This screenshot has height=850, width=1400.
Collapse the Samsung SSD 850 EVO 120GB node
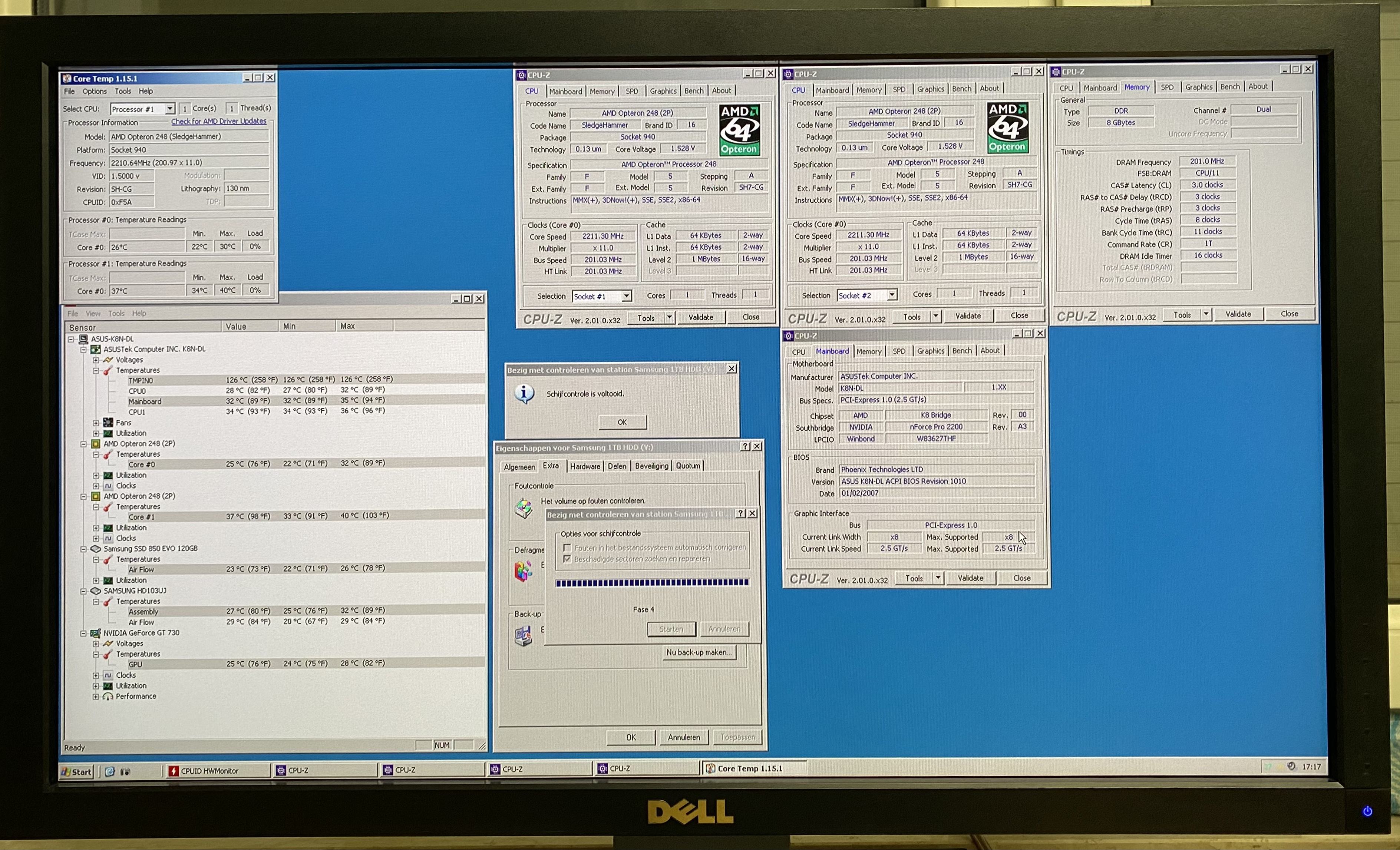pyautogui.click(x=83, y=549)
